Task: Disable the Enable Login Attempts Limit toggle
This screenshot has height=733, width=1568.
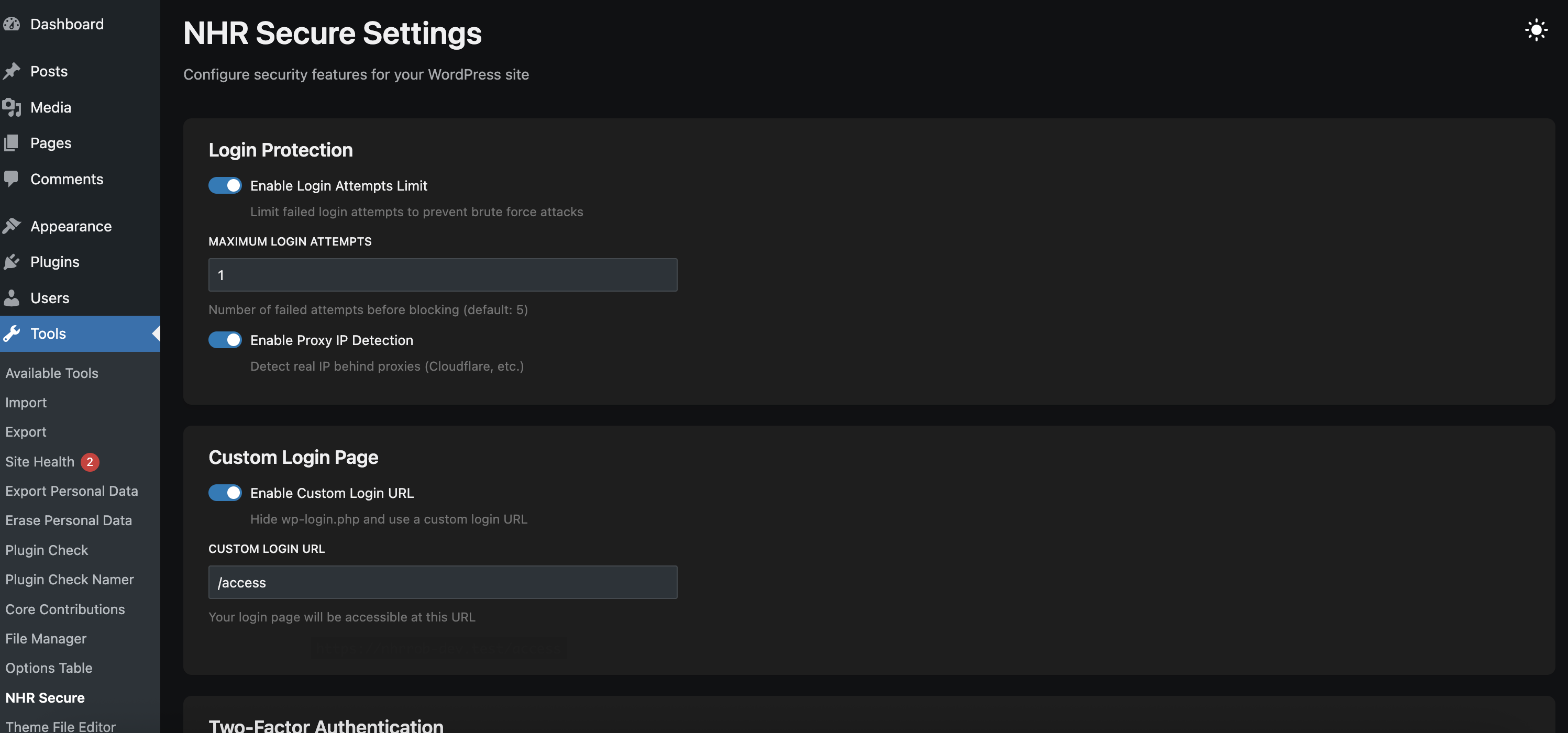Action: (225, 185)
